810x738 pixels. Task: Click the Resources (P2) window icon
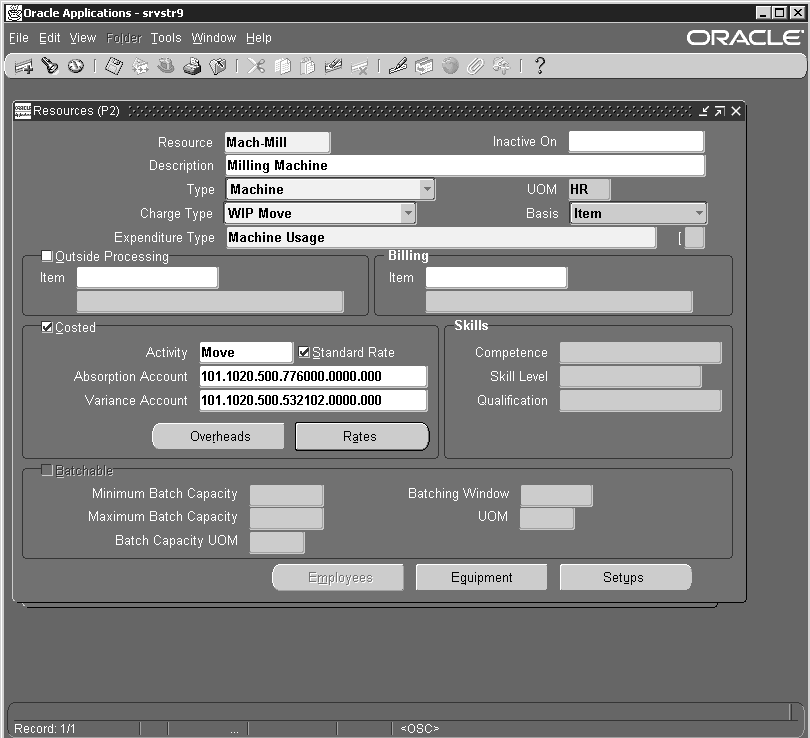(23, 111)
